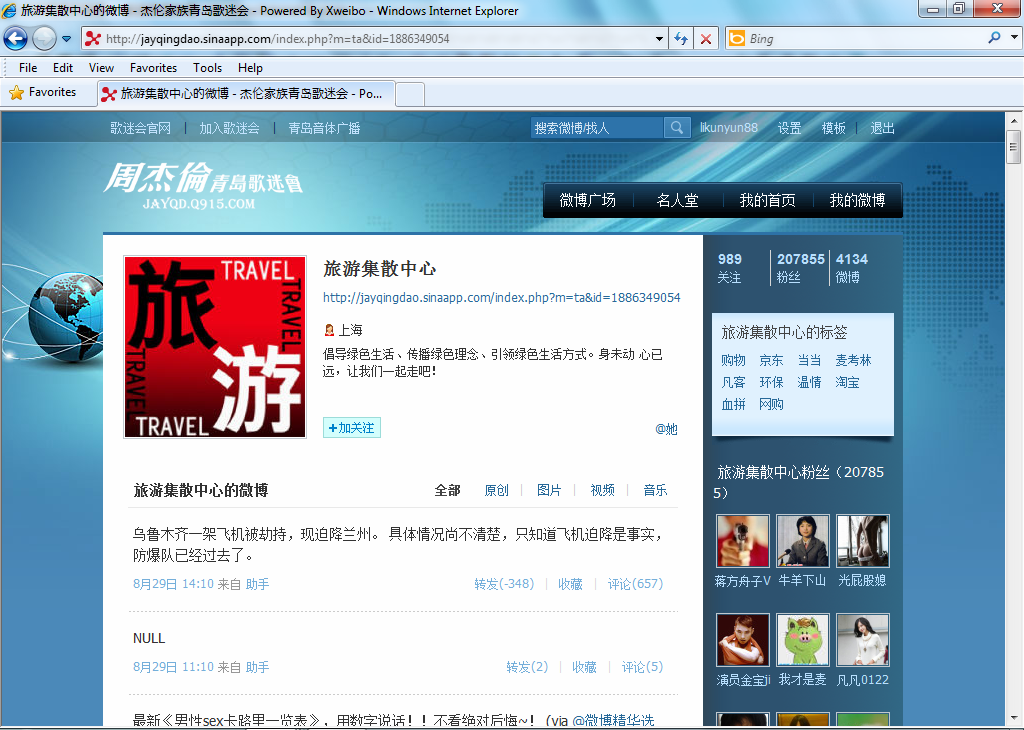Viewport: 1024px width, 730px height.
Task: Open the 购物 tag
Action: pos(733,360)
